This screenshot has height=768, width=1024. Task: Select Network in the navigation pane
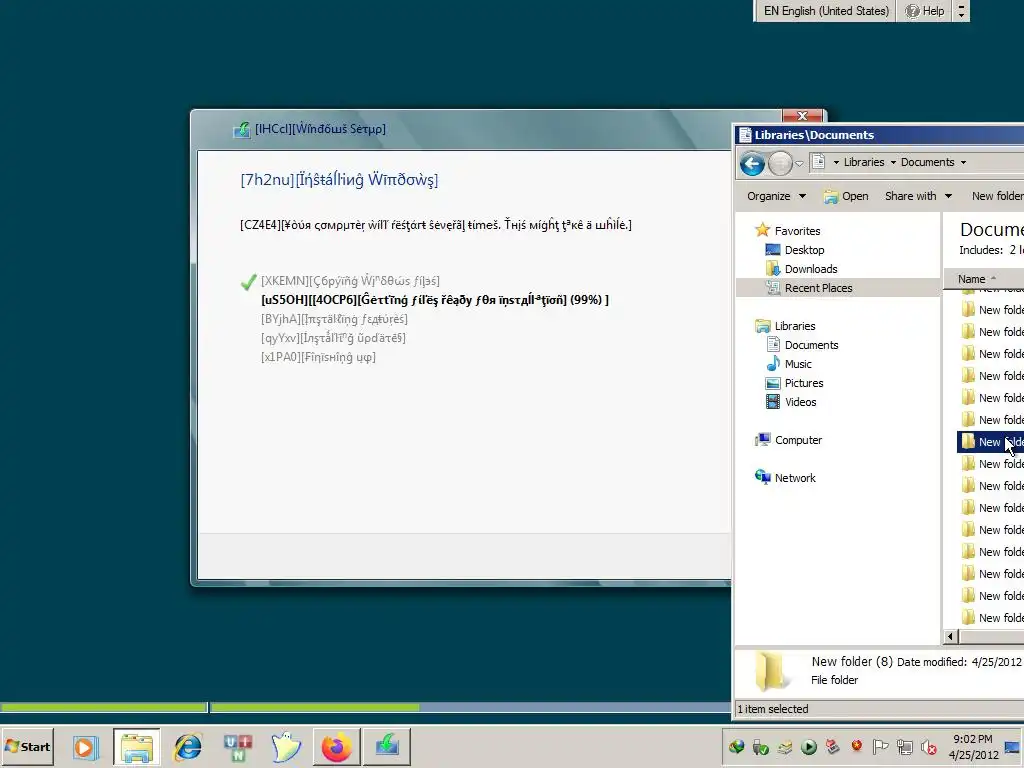coord(785,478)
